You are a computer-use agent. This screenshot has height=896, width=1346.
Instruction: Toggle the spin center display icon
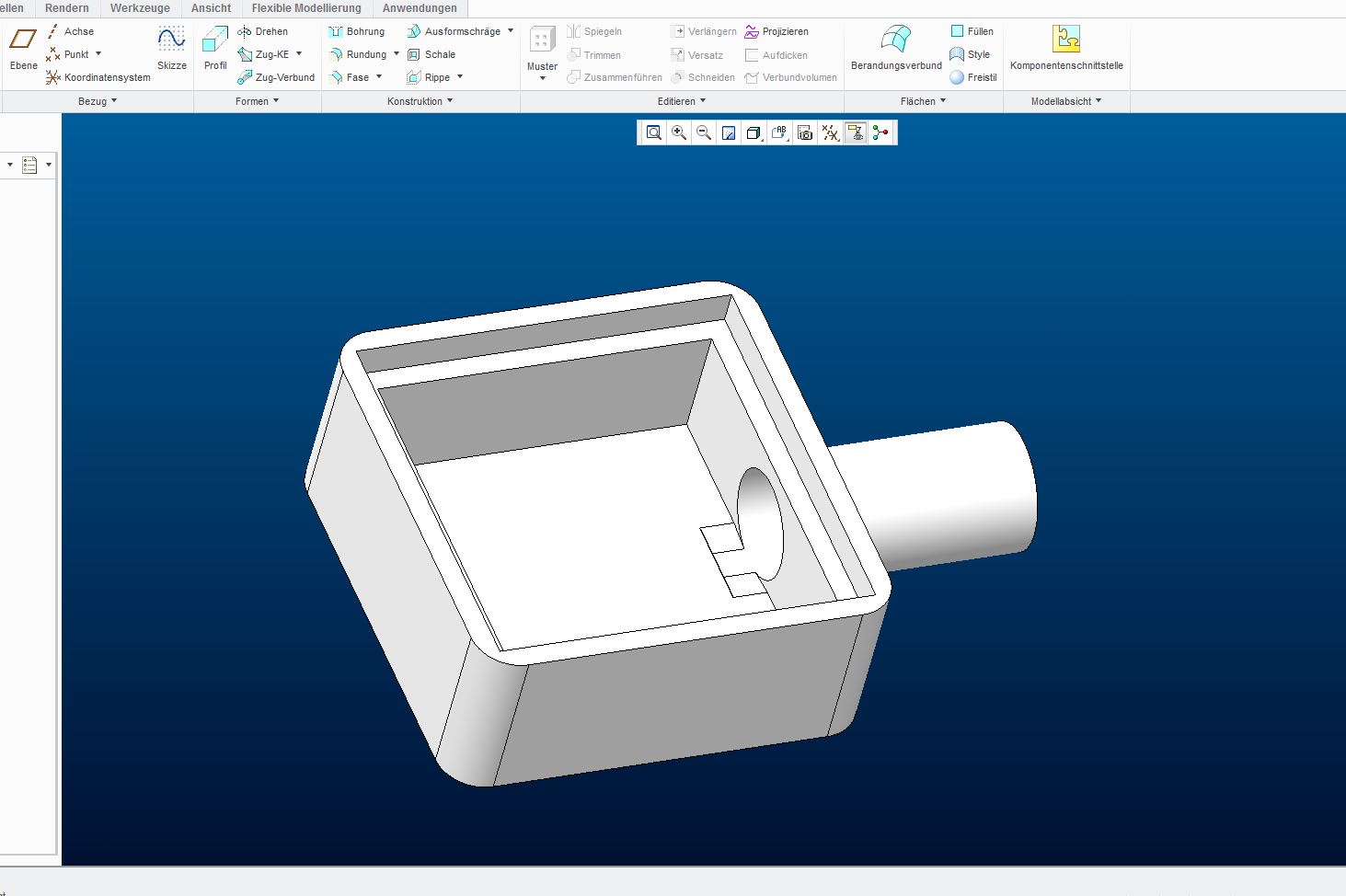[x=880, y=133]
